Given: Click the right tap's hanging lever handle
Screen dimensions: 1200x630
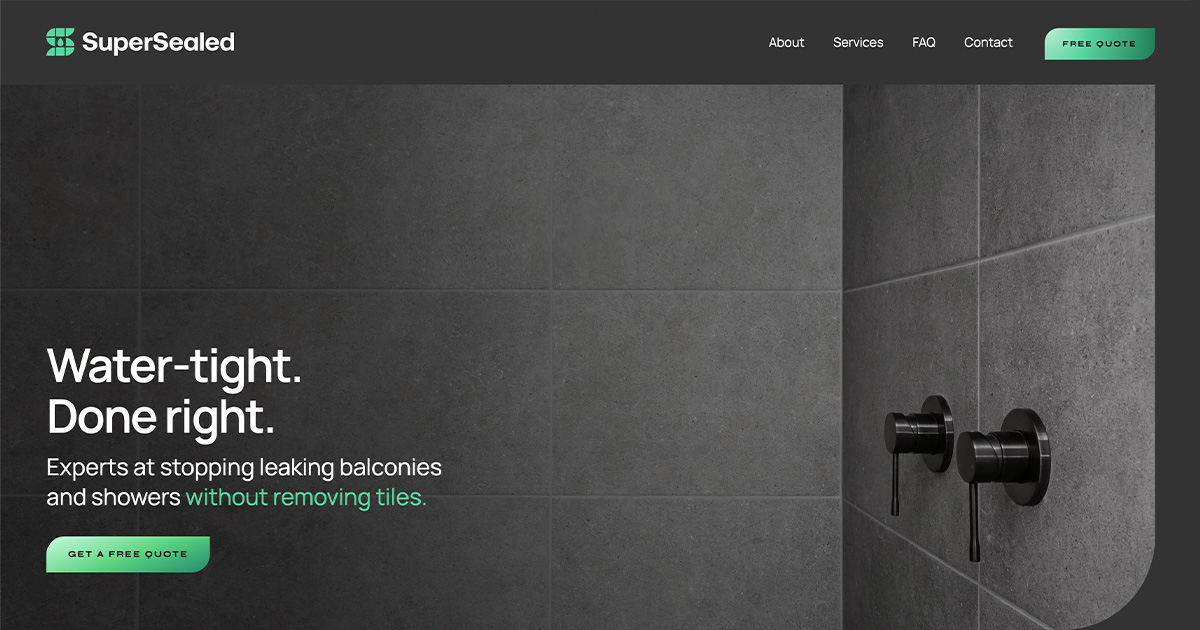Looking at the screenshot, I should coord(973,521).
